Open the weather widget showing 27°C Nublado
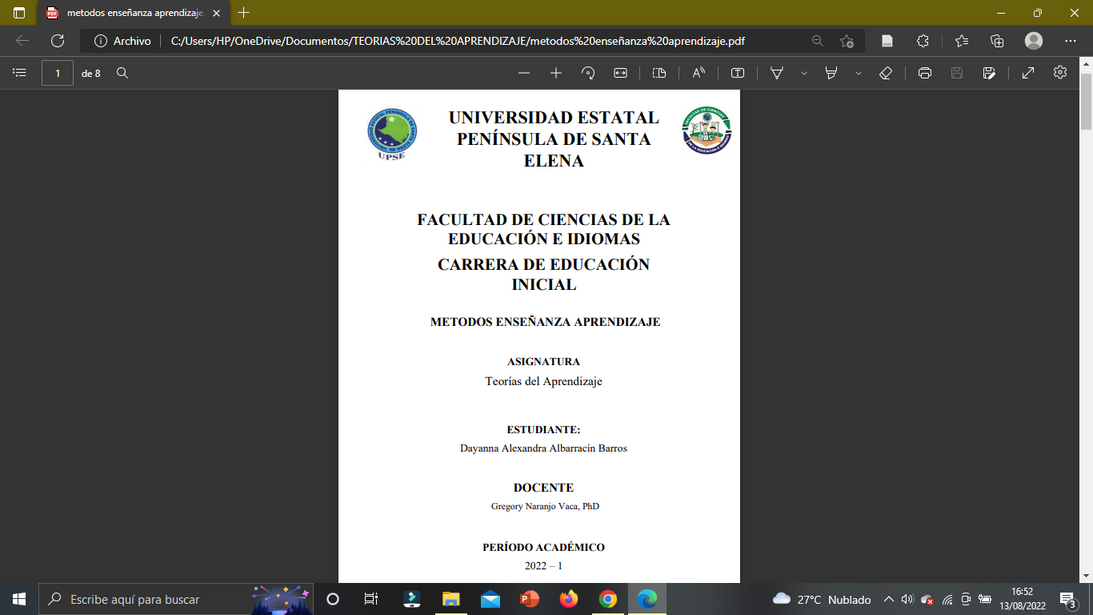 tap(822, 599)
